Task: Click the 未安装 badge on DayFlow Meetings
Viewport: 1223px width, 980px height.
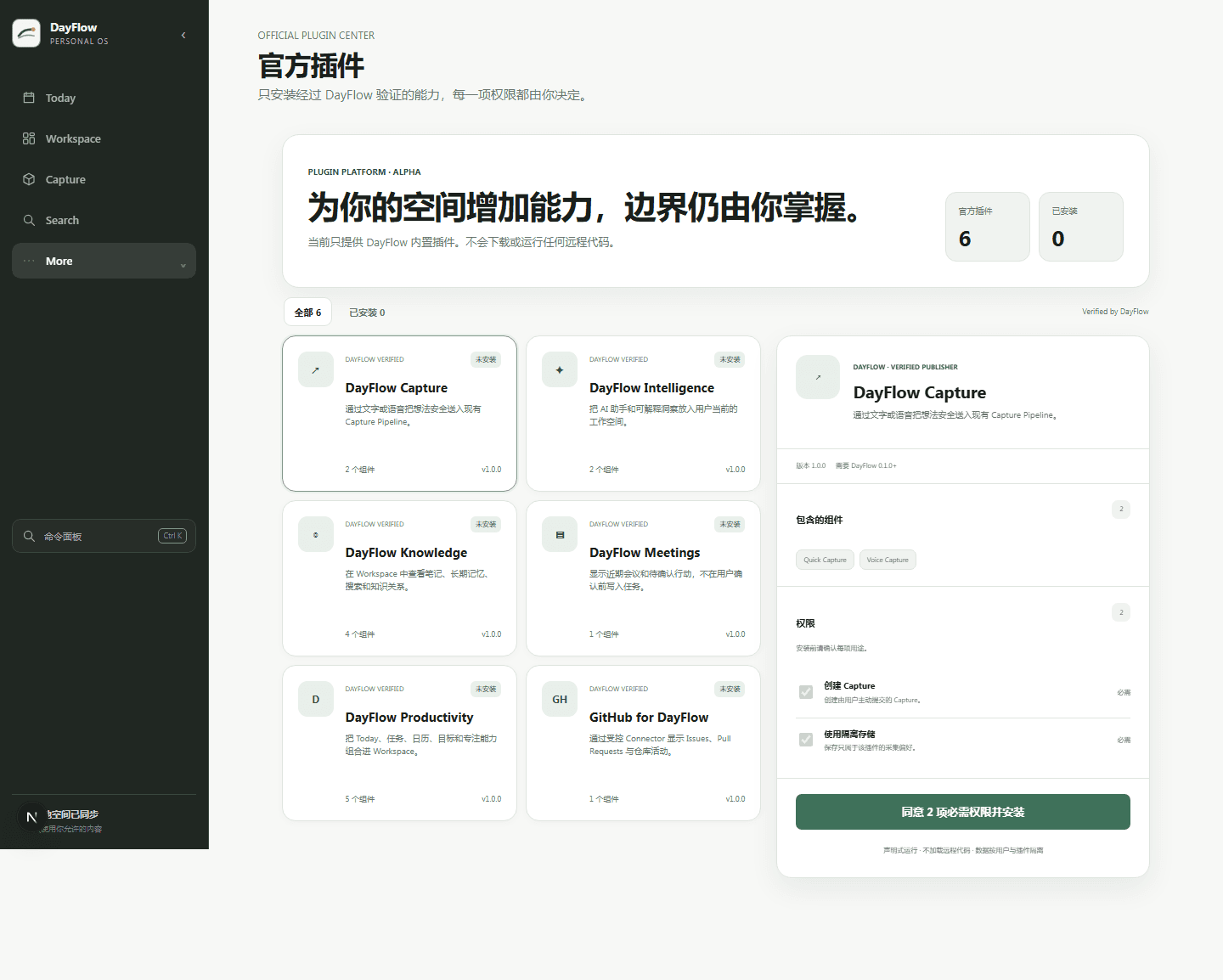Action: pos(730,525)
